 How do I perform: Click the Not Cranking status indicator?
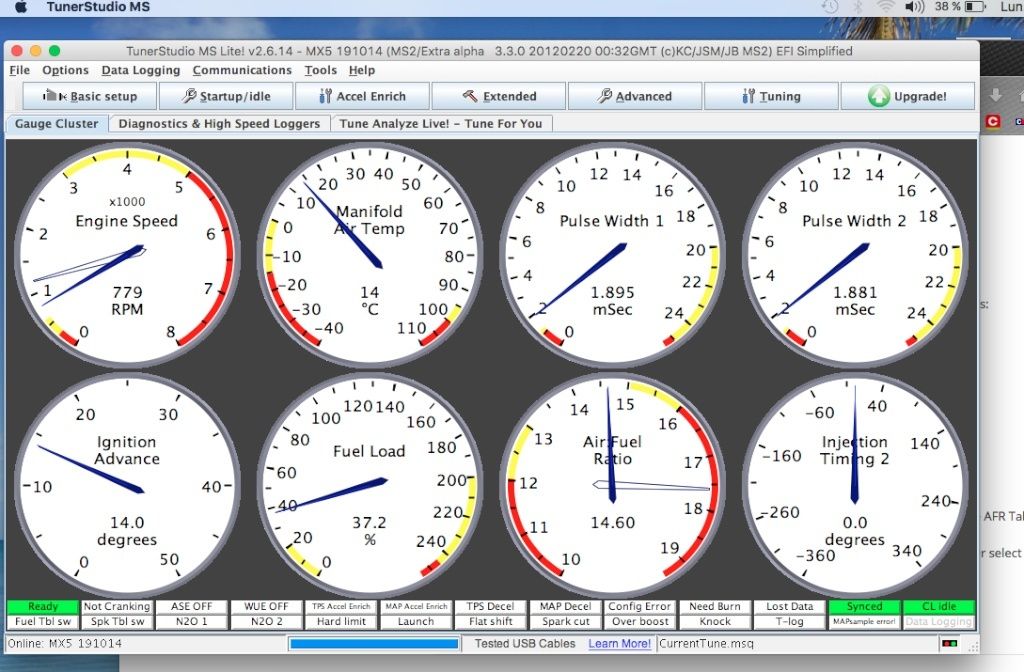(x=117, y=607)
